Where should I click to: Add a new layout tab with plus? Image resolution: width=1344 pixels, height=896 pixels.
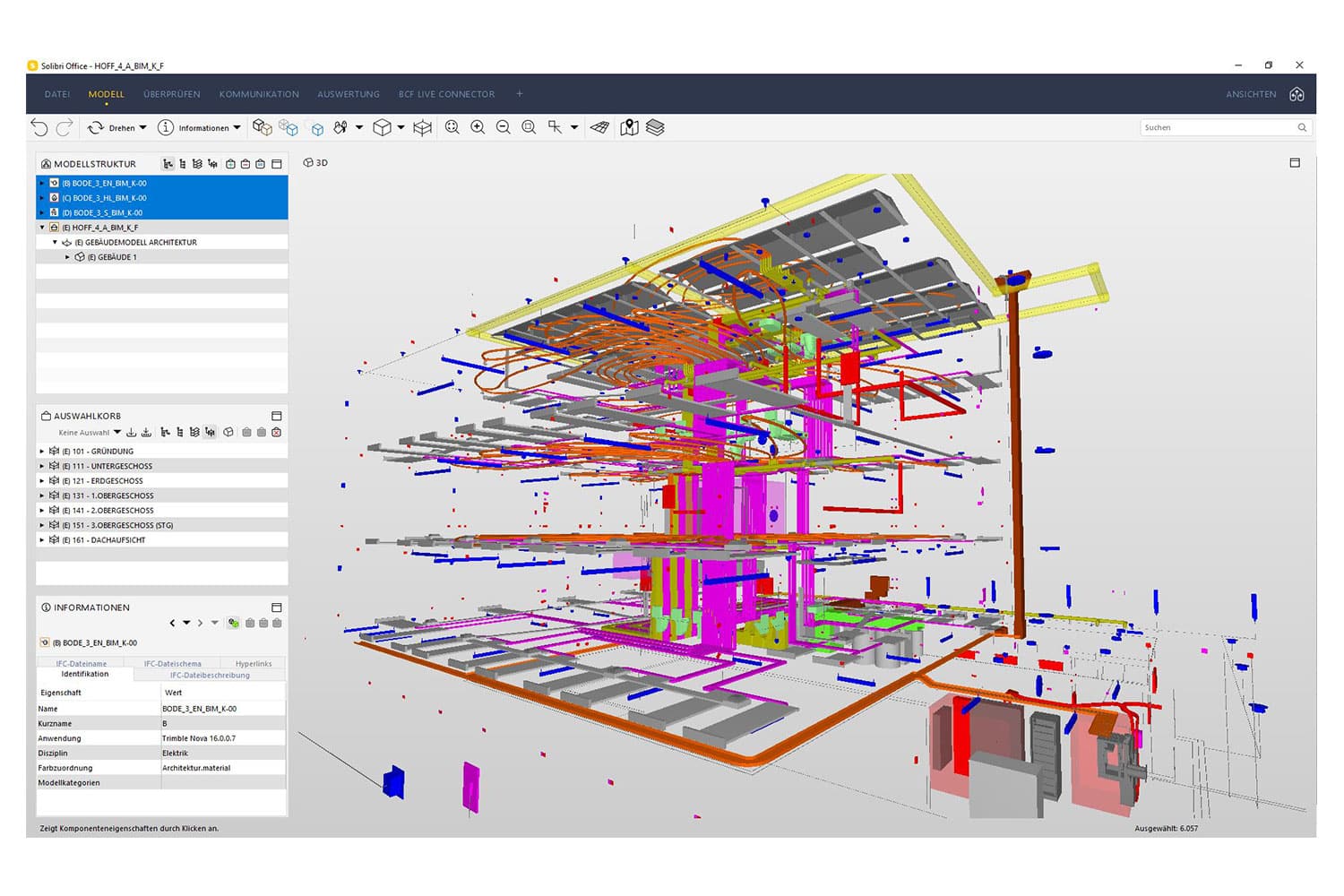519,93
